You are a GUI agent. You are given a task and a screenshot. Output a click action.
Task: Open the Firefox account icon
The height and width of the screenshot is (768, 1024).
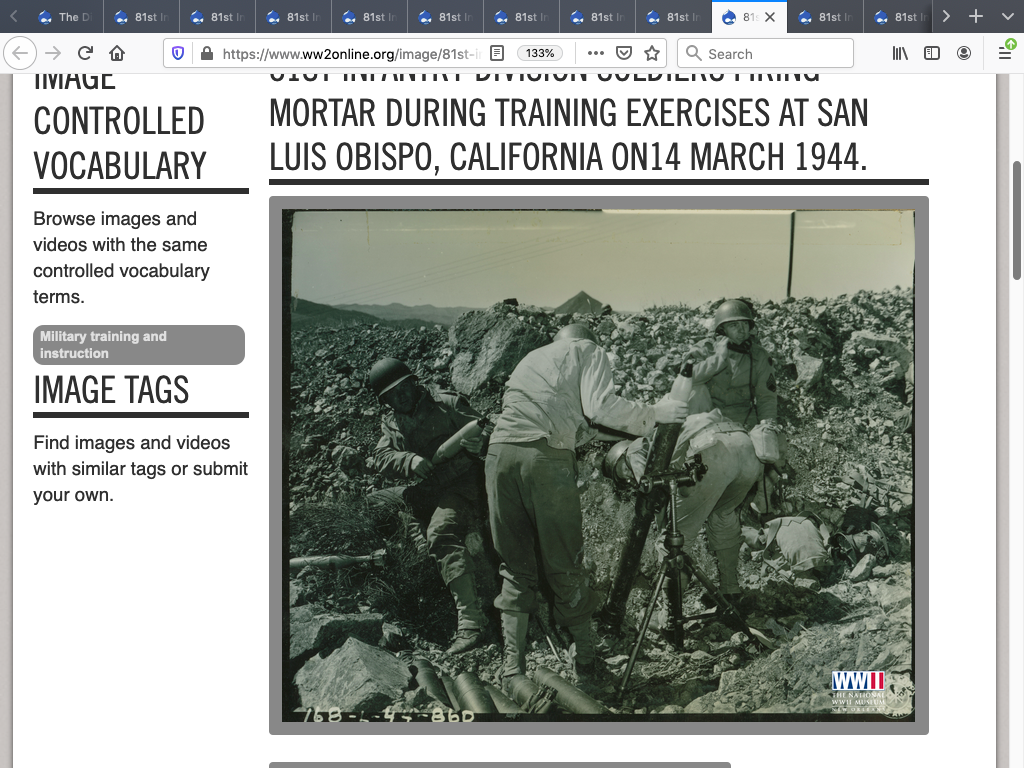point(963,53)
